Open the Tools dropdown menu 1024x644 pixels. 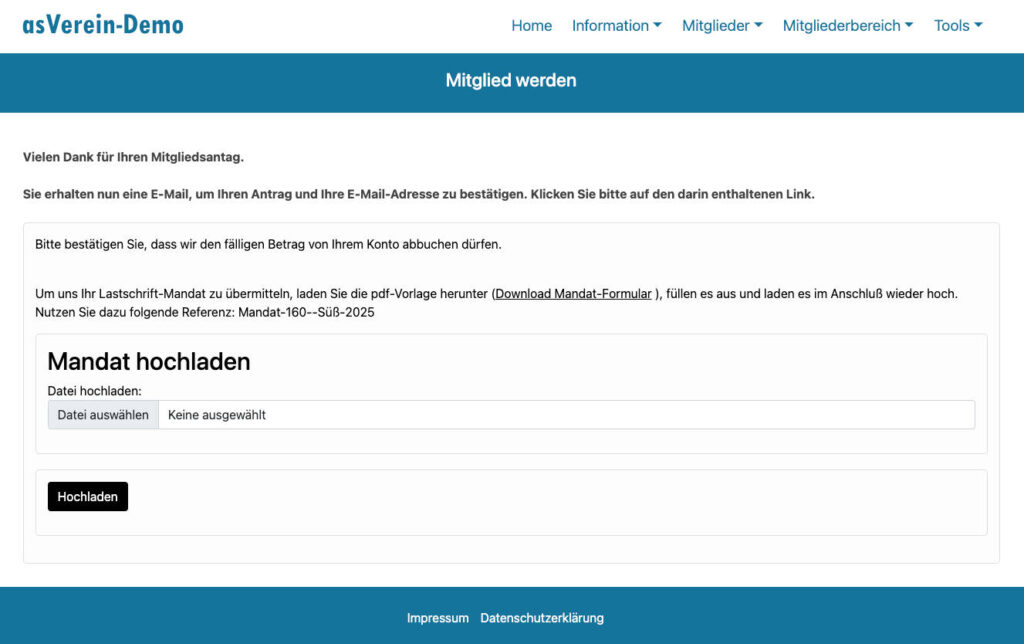(958, 26)
